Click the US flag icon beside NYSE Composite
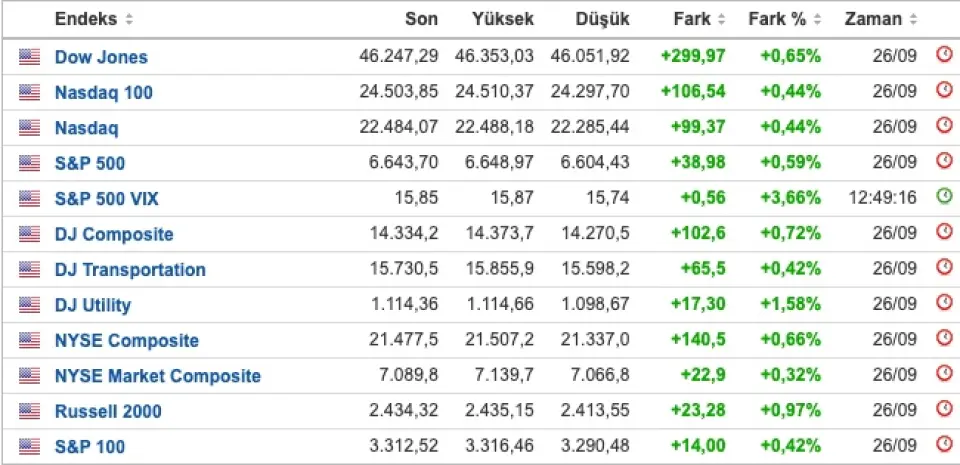This screenshot has width=960, height=465. pyautogui.click(x=29, y=340)
